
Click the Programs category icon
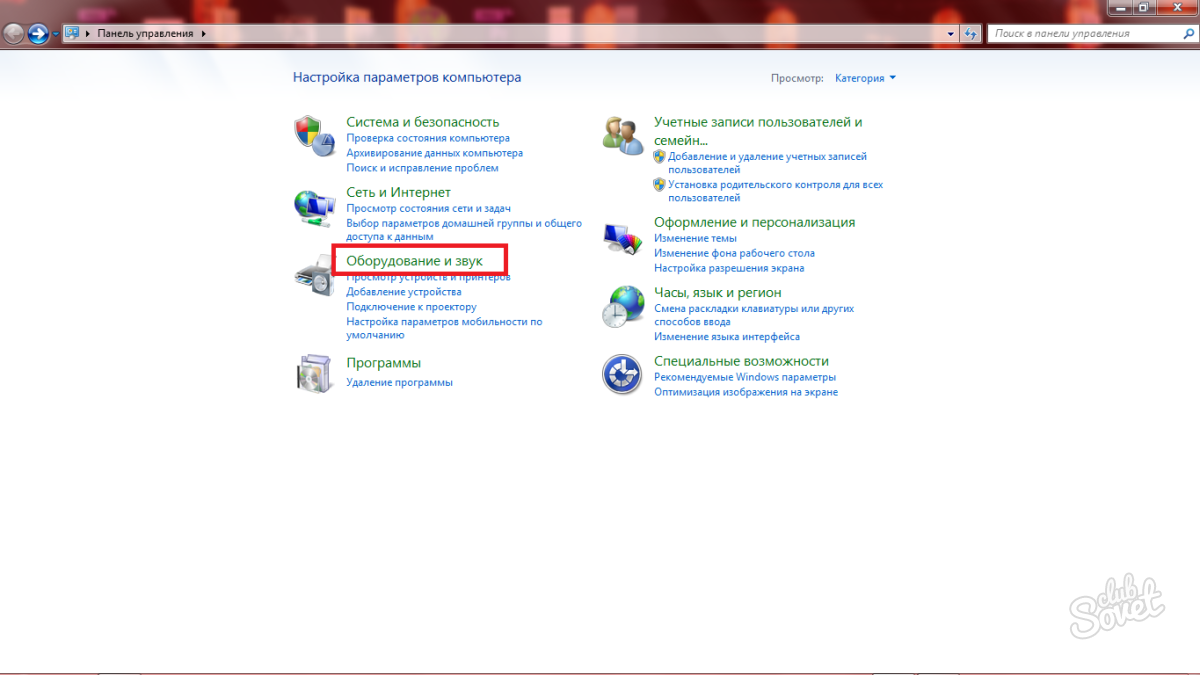[314, 373]
